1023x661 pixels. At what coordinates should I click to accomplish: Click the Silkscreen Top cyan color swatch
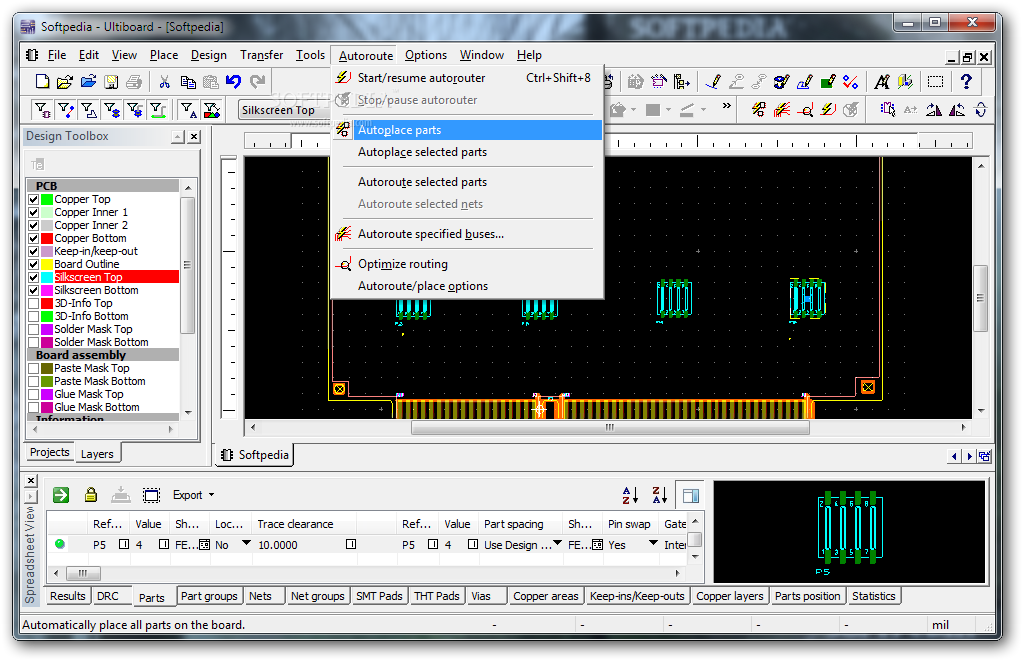pyautogui.click(x=47, y=277)
